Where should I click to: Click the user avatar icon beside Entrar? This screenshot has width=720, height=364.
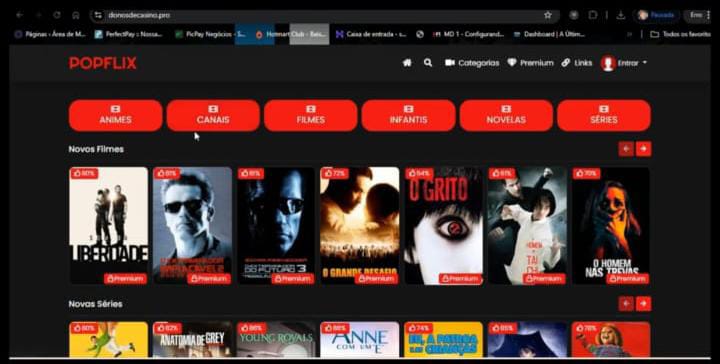pos(608,63)
